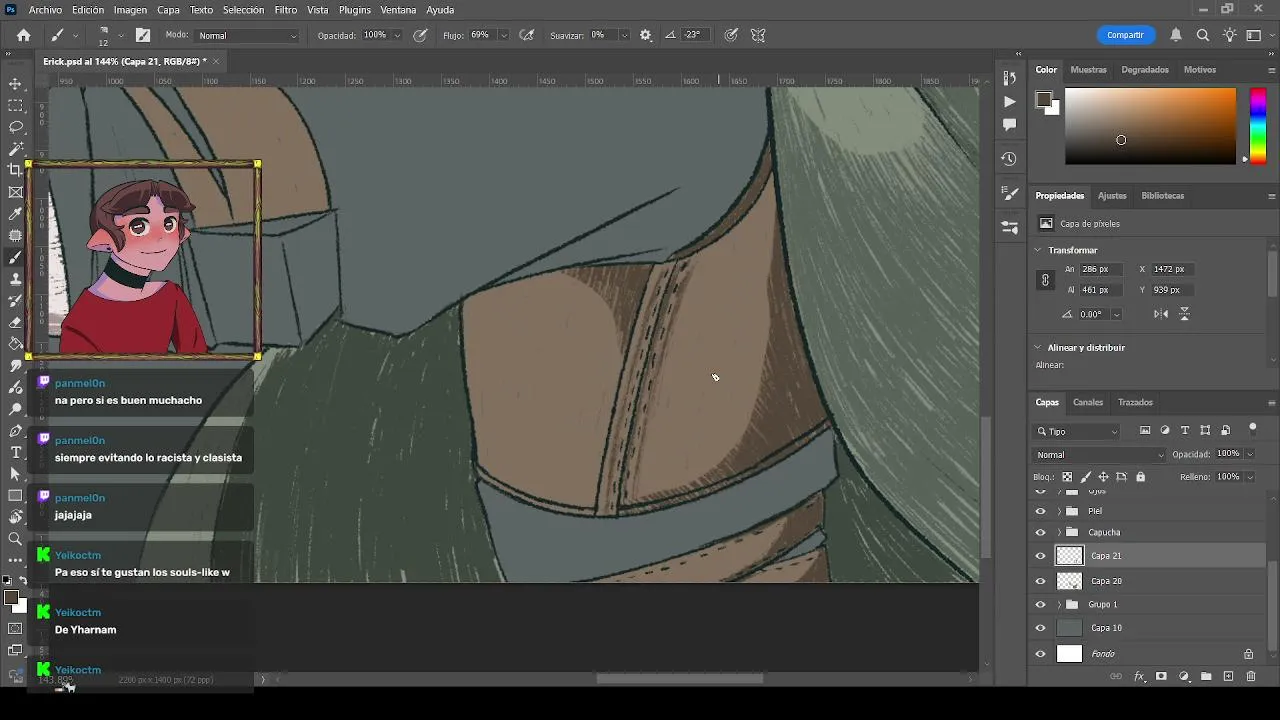The height and width of the screenshot is (720, 1280).
Task: Open the brush settings panel toggle
Action: (143, 35)
